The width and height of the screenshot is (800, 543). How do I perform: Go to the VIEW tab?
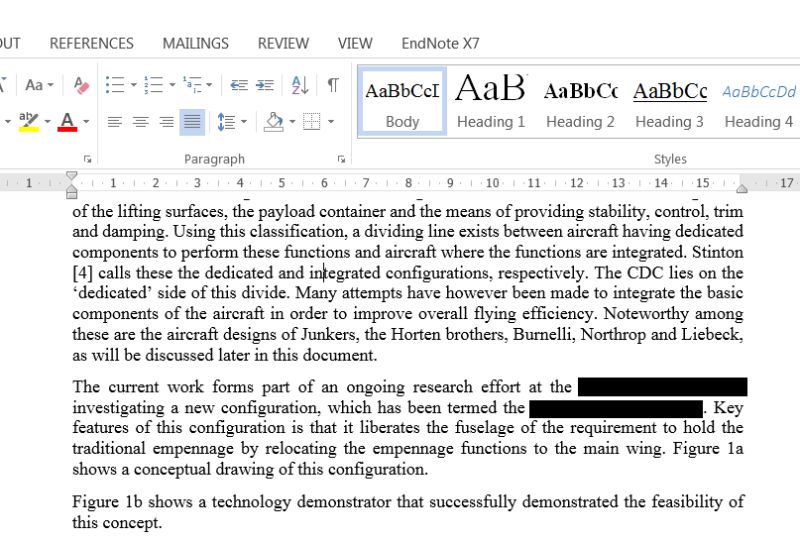[x=355, y=43]
